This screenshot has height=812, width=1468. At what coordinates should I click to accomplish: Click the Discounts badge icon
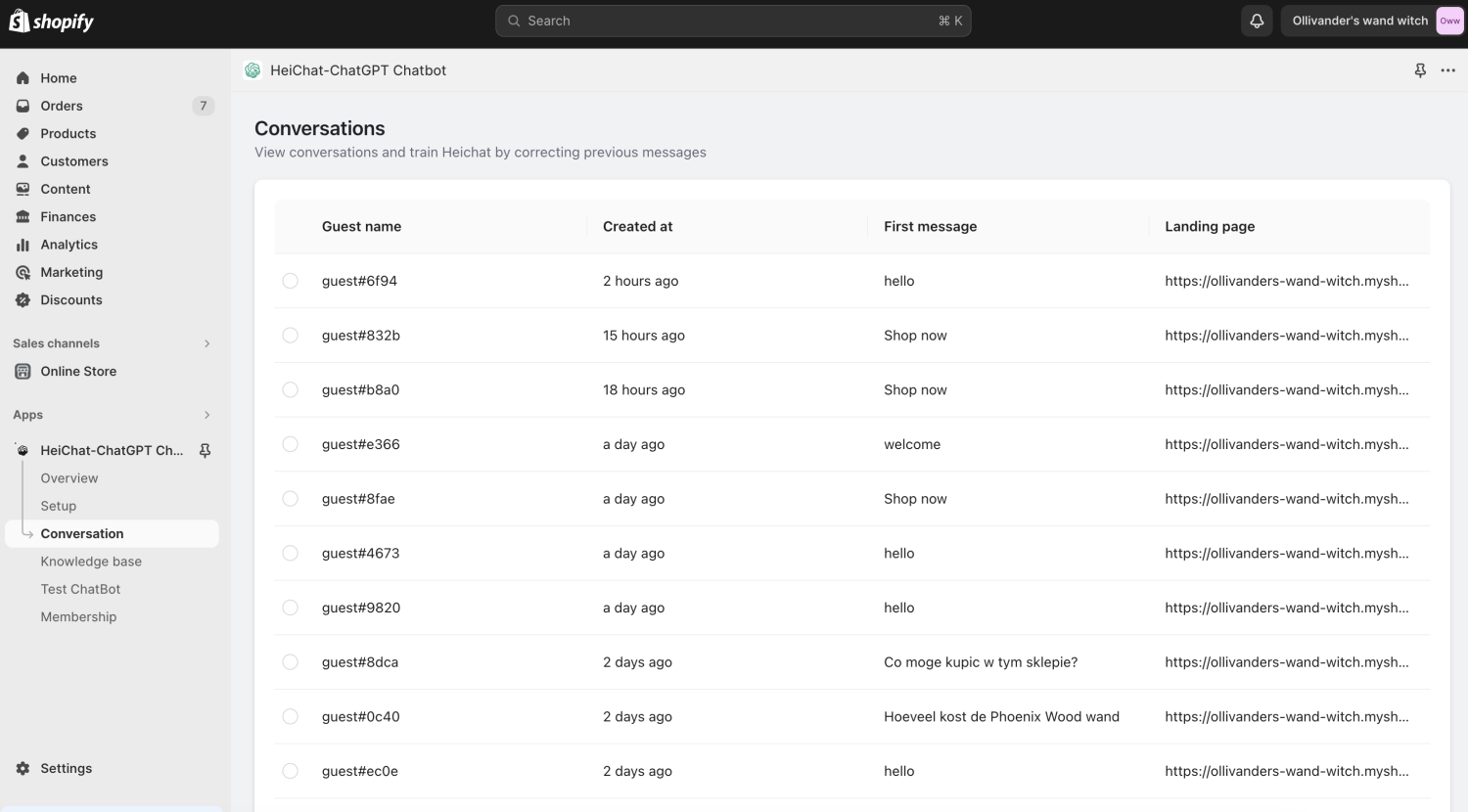23,300
